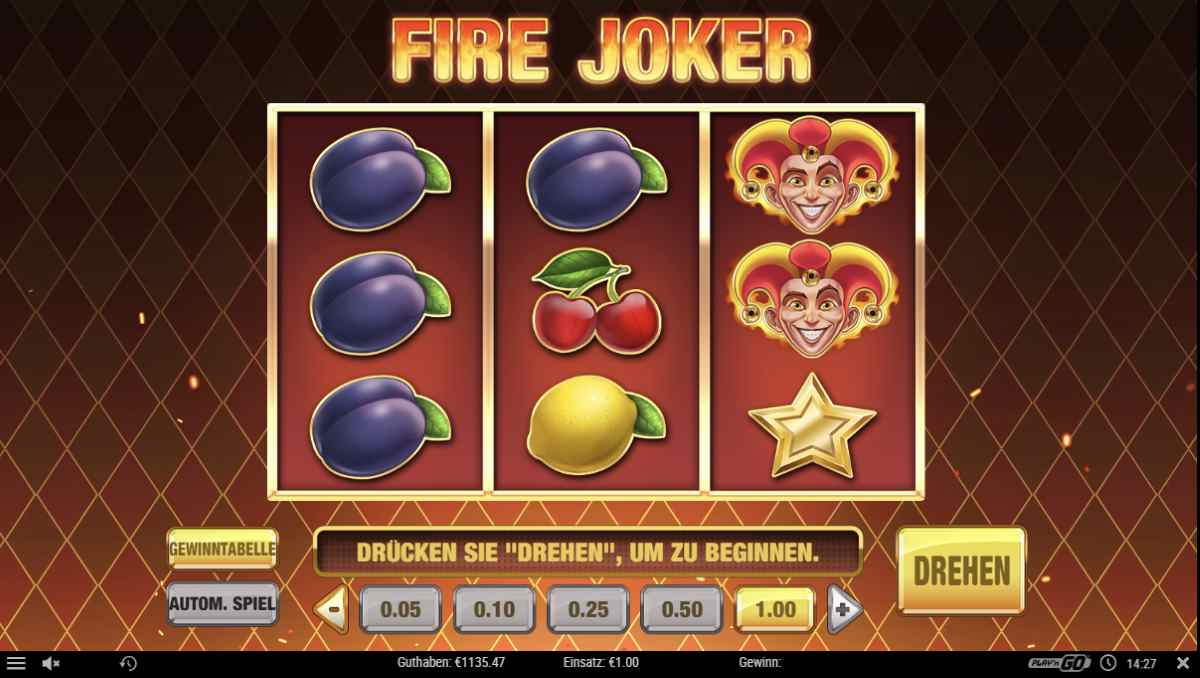Screen dimensions: 1200x678
Task: Select the 0.25 bet value
Action: 588,610
